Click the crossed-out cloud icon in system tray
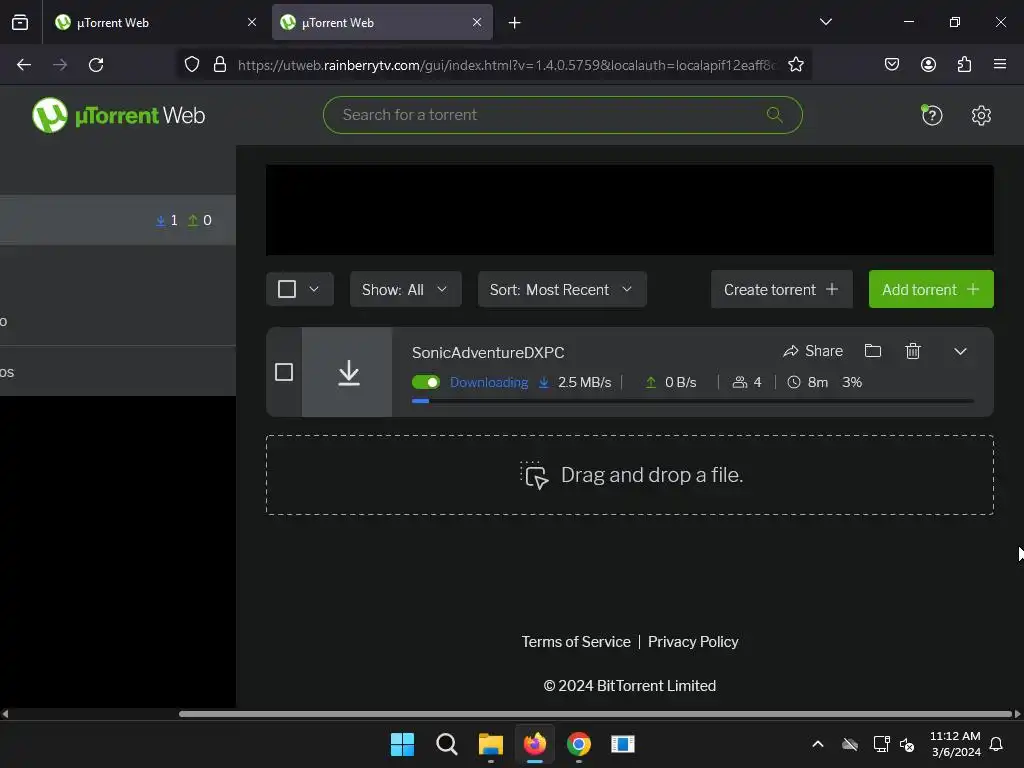Screen dimensions: 1024x768 coord(850,744)
